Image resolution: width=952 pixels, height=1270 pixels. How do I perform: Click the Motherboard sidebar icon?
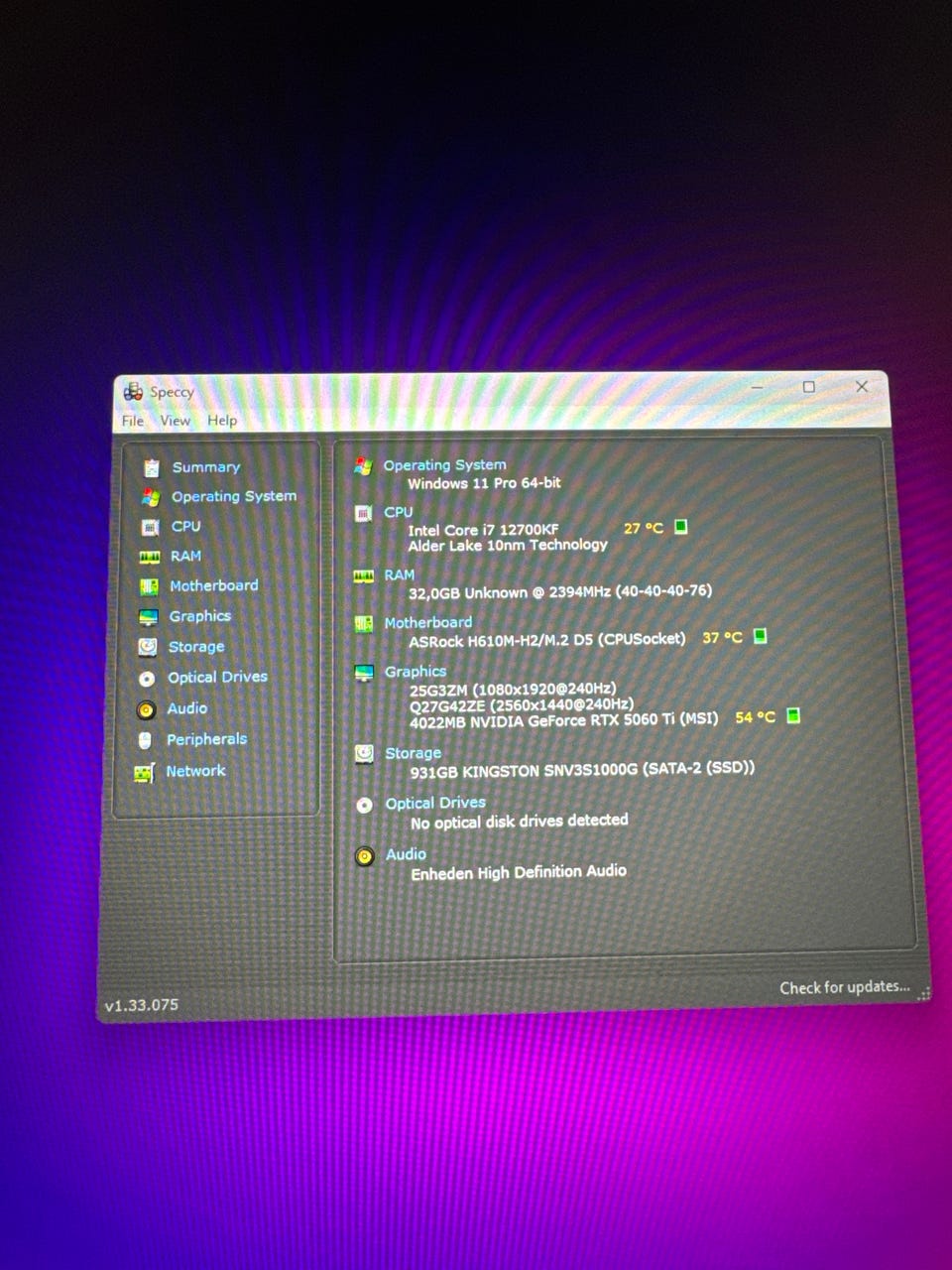click(x=149, y=586)
